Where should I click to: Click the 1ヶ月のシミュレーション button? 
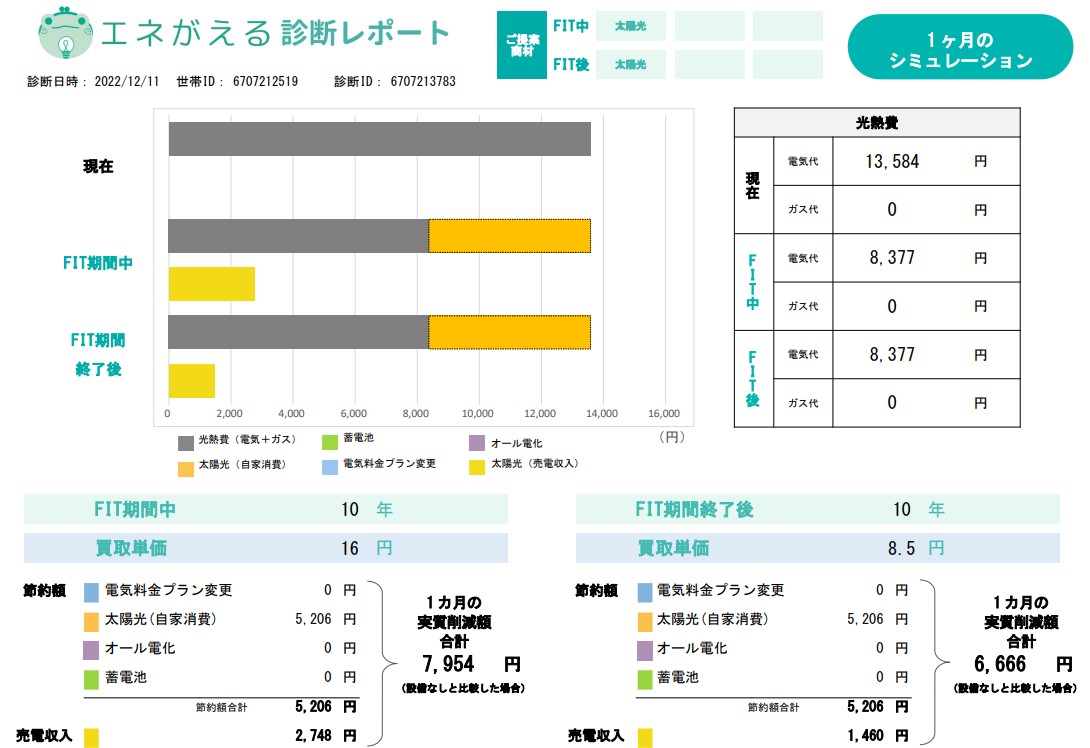click(959, 47)
